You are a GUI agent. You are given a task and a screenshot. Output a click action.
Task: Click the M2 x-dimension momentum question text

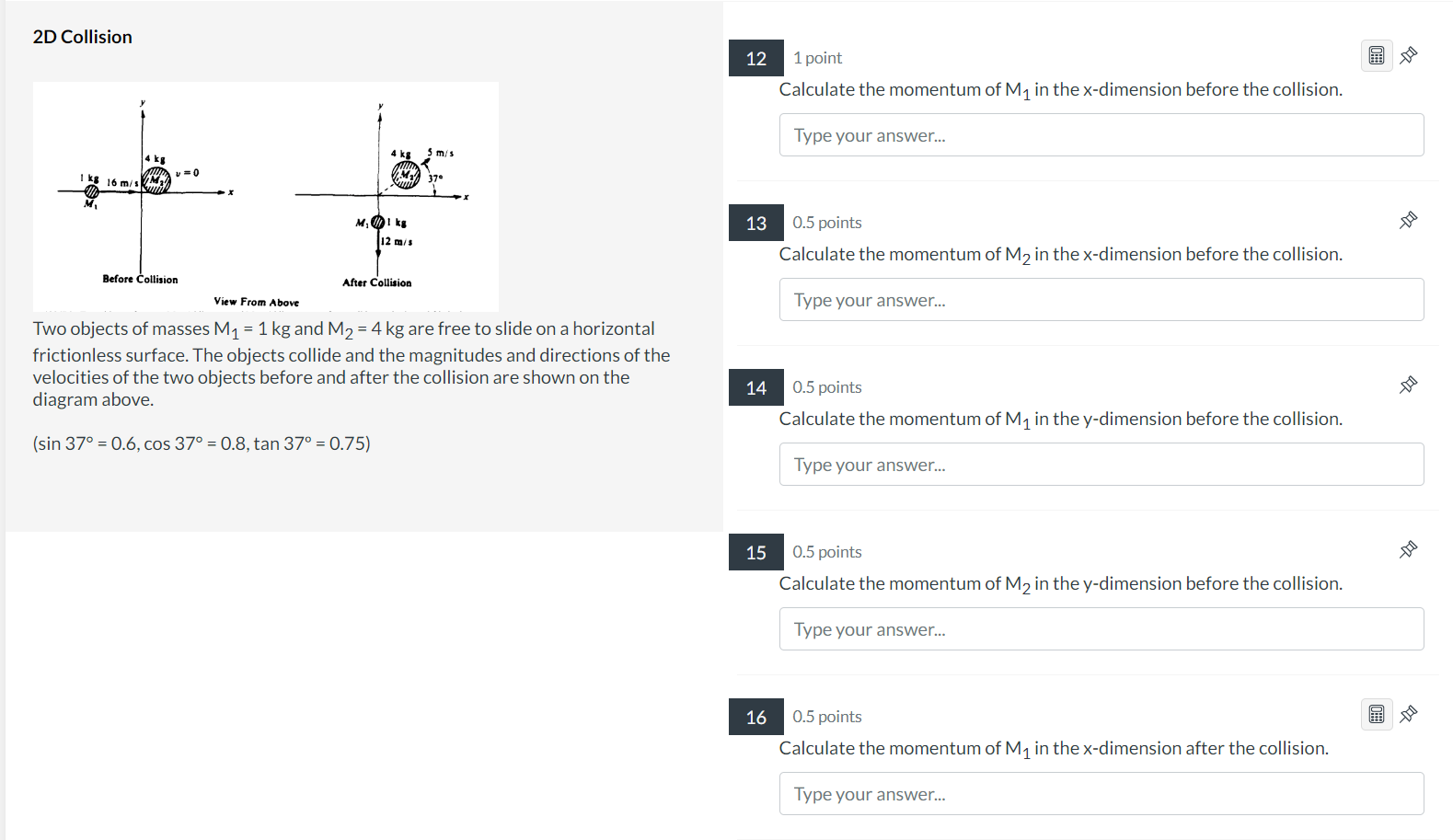click(1060, 253)
